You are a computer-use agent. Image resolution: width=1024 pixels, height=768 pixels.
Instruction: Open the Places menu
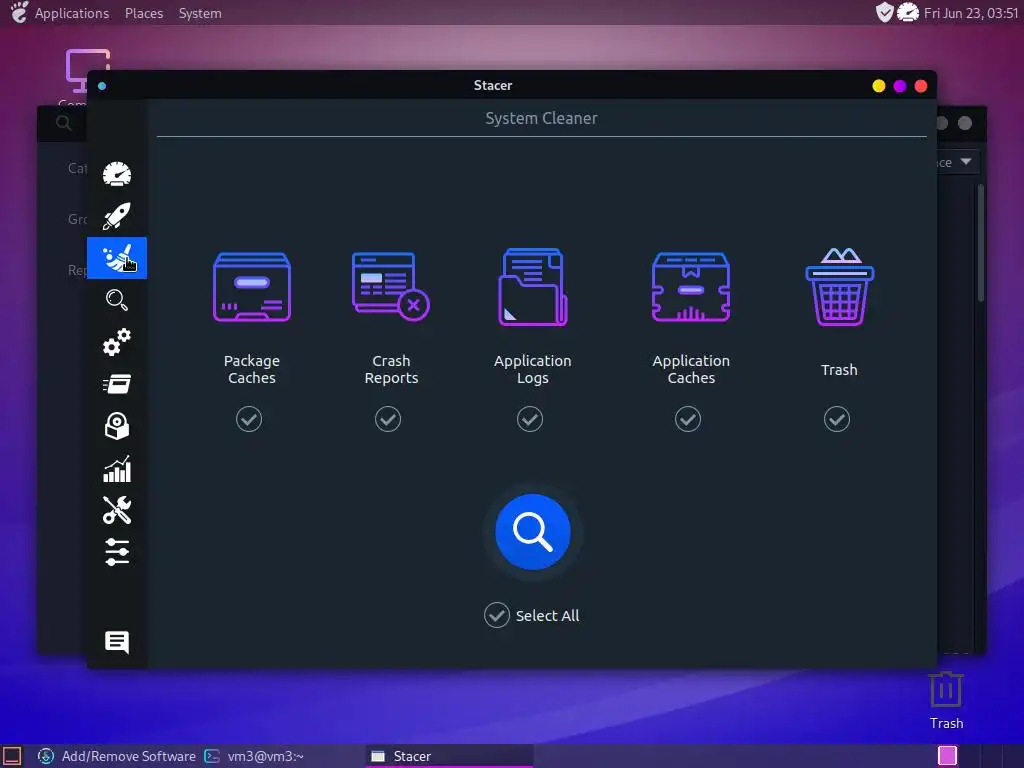[x=144, y=13]
